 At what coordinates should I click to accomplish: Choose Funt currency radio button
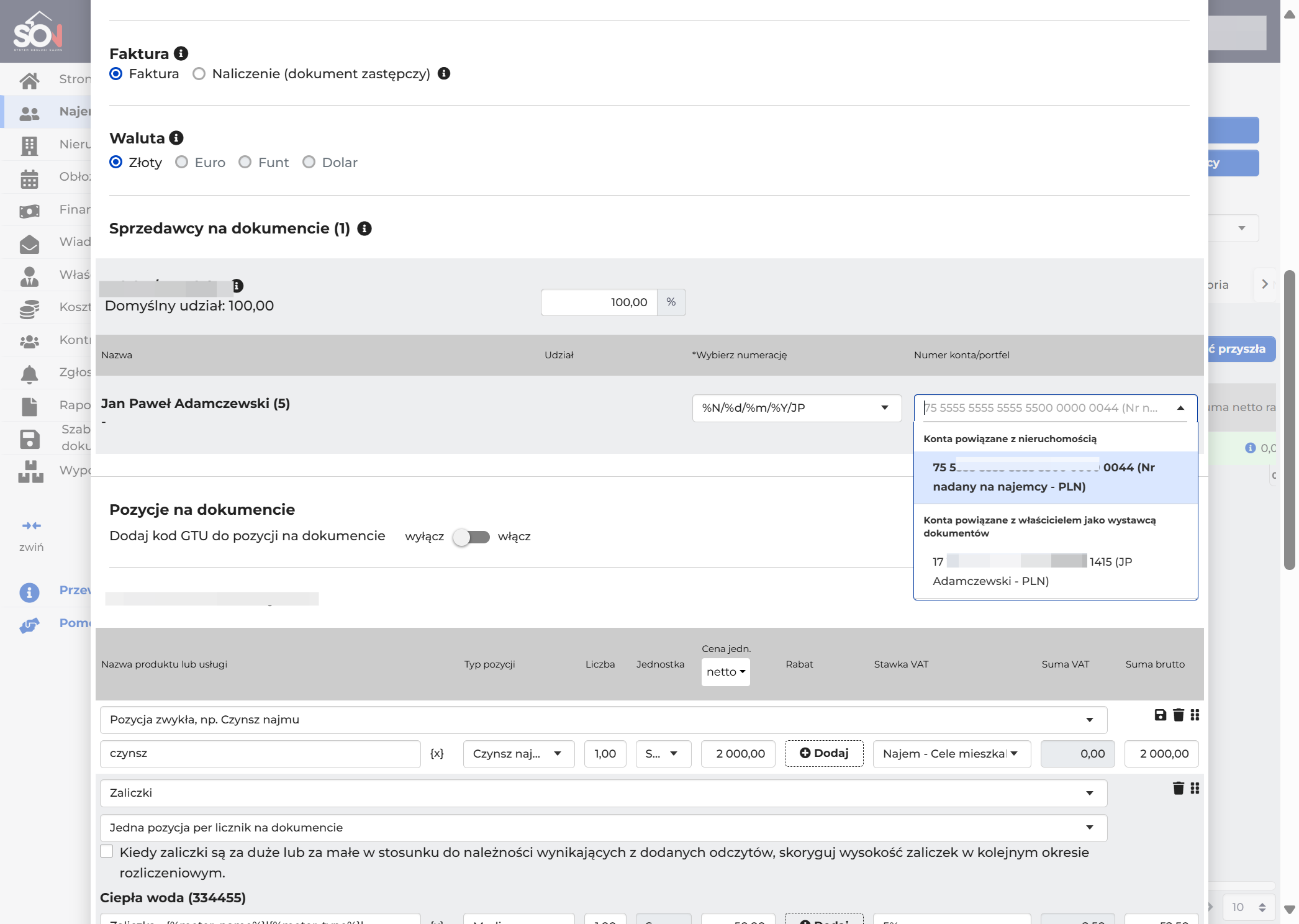point(245,162)
